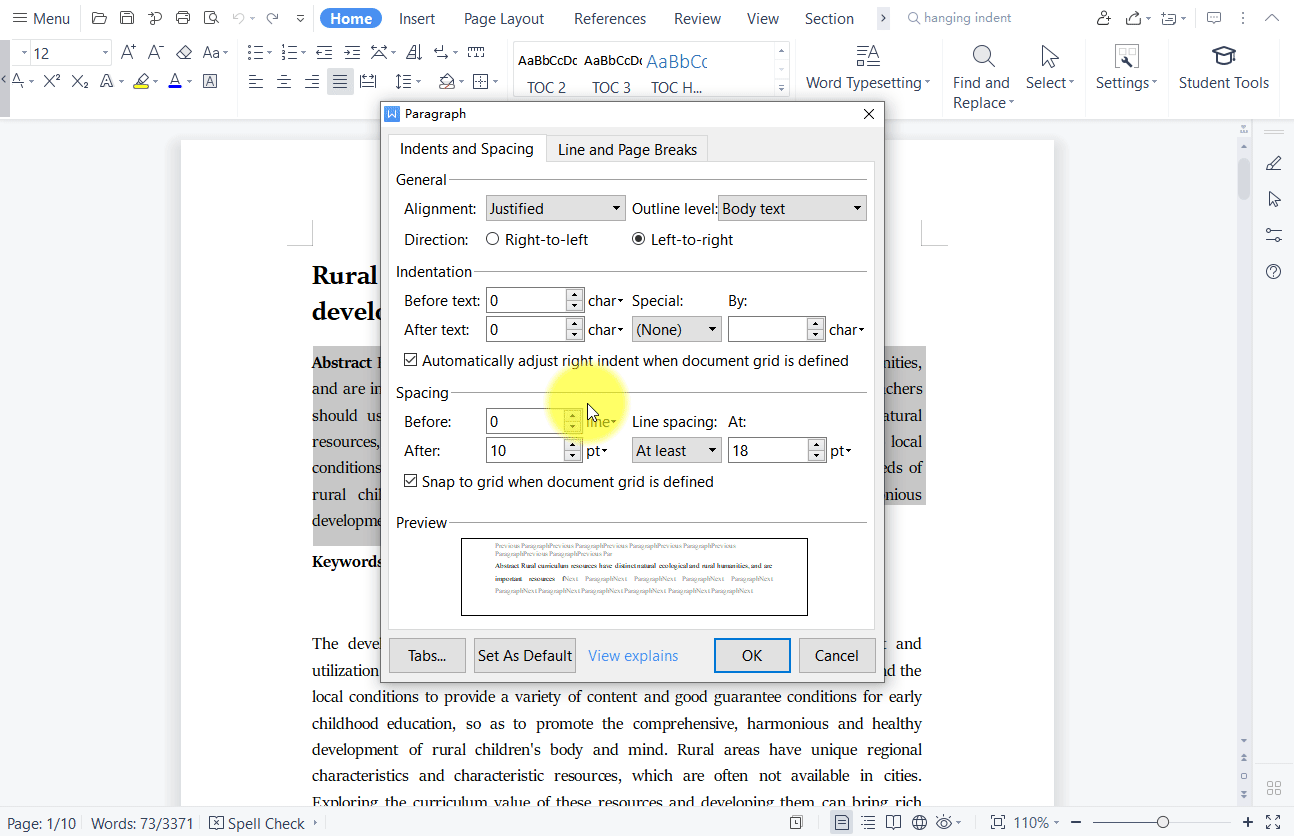This screenshot has width=1294, height=836.
Task: Click the Increase Indent icon
Action: tap(351, 53)
